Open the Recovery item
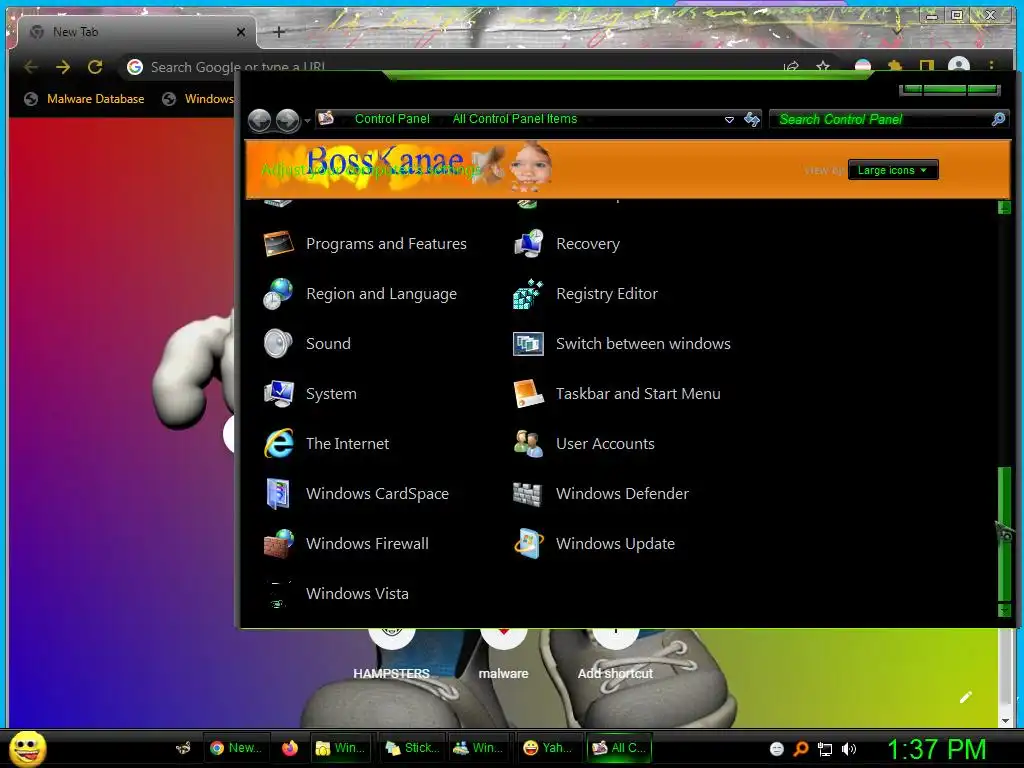Viewport: 1024px width, 768px height. click(566, 244)
